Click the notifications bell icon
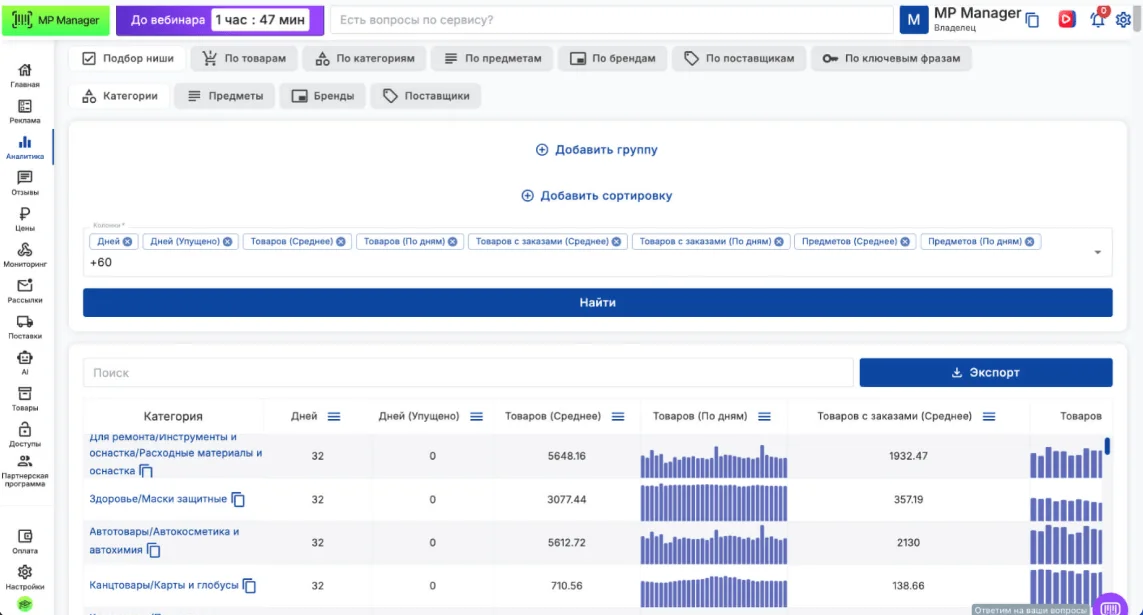 coord(1098,20)
